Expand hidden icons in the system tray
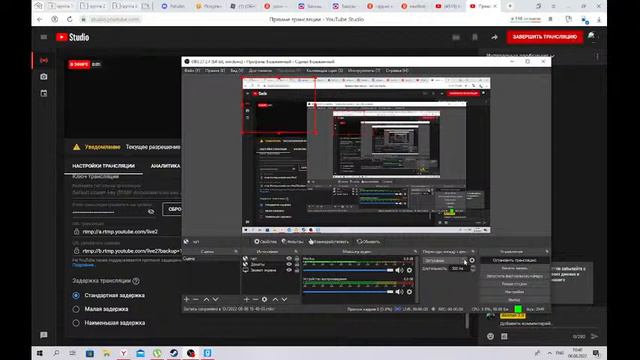Viewport: 640px width, 360px height. coord(550,353)
